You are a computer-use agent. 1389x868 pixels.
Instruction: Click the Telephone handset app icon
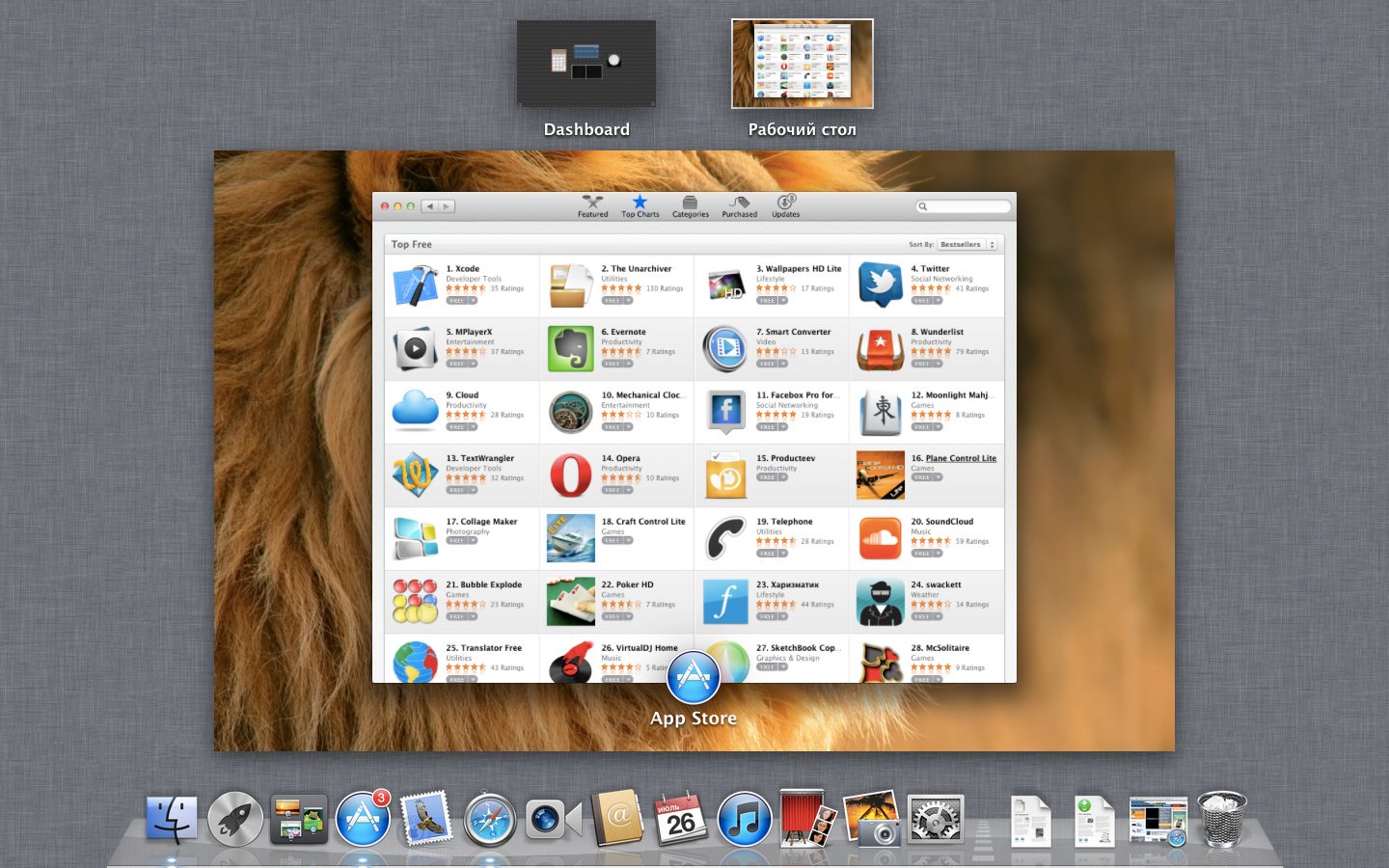pos(725,538)
